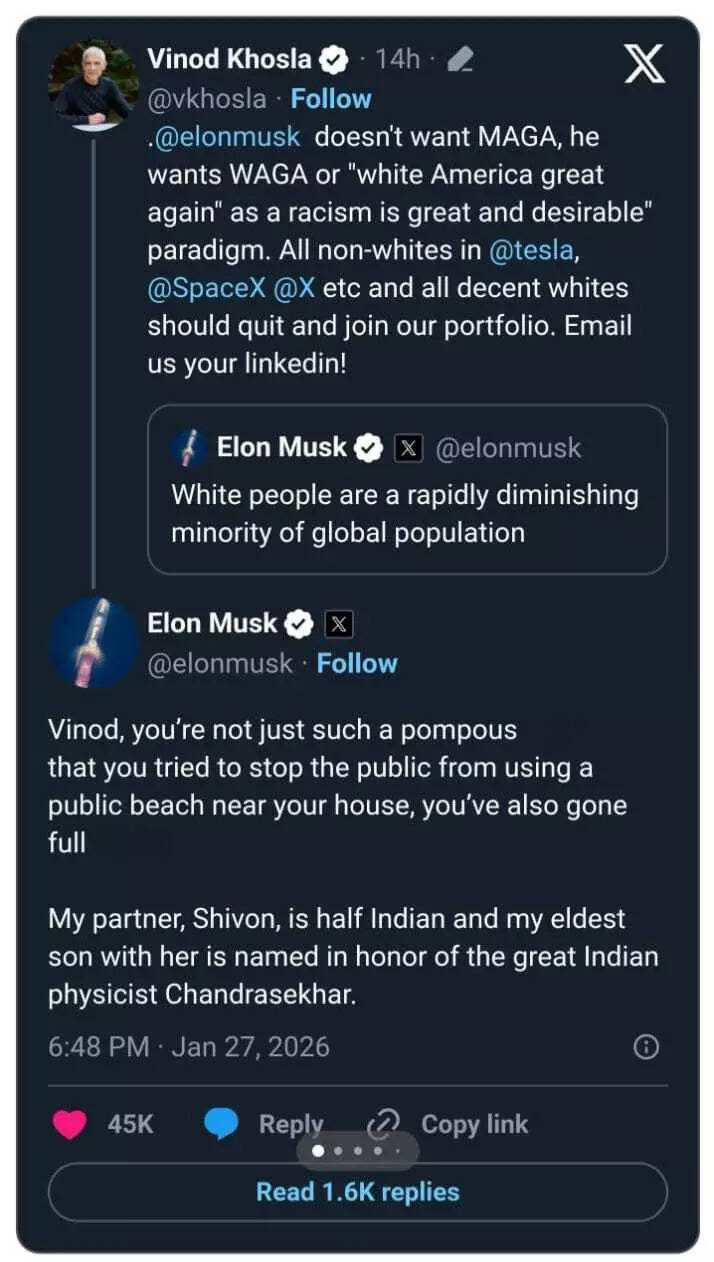714x1262 pixels.
Task: Expand the thread with Read 1.6K replies
Action: click(357, 1192)
